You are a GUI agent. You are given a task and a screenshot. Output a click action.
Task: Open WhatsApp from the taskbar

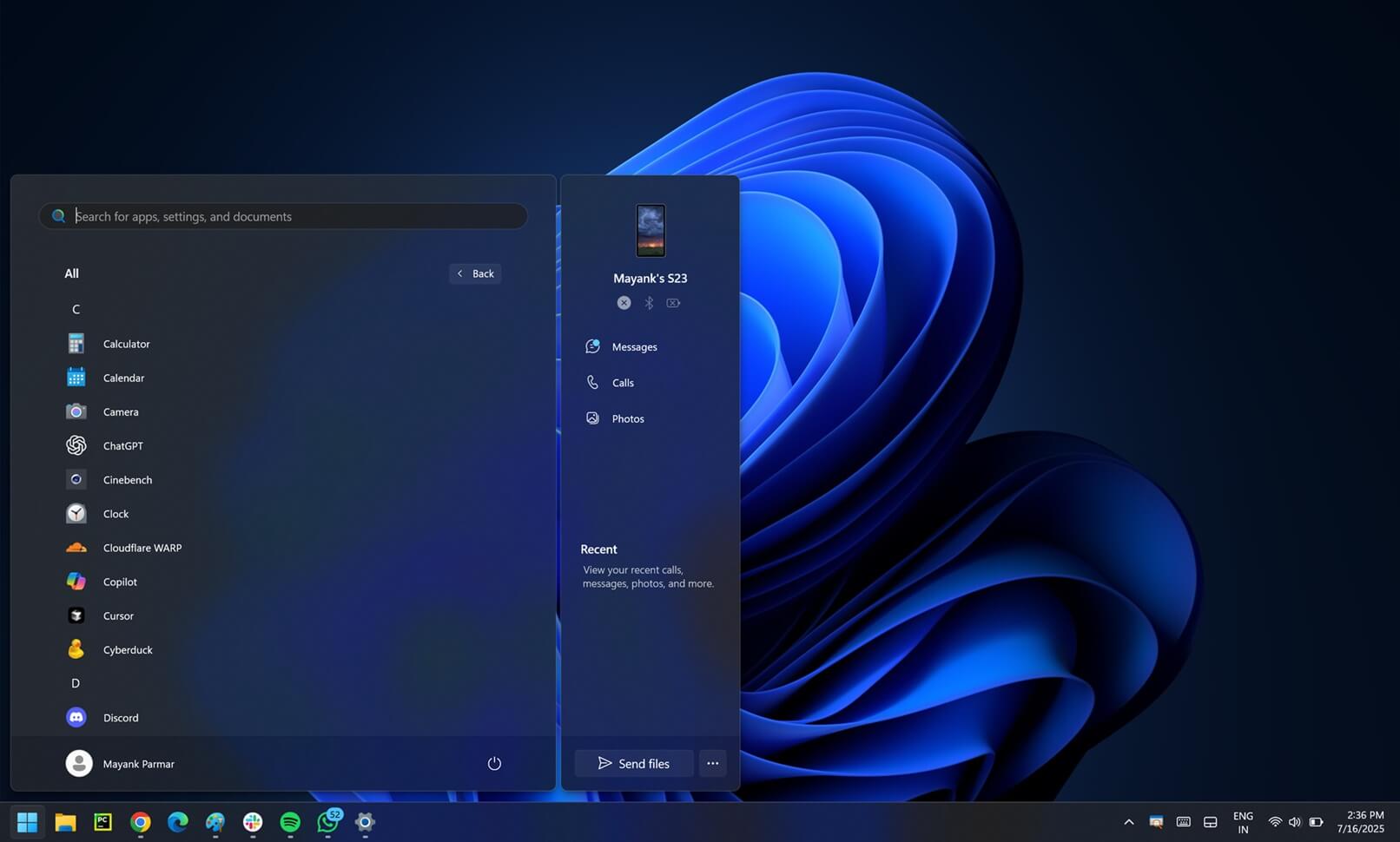tap(327, 822)
